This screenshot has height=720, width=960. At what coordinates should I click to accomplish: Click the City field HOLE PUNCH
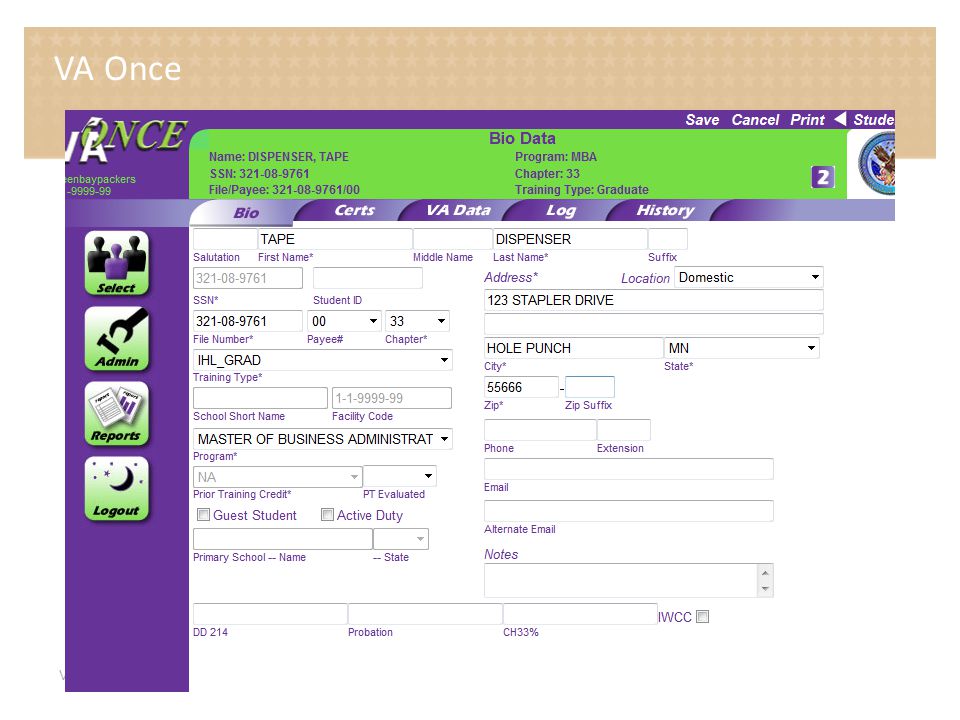tap(573, 348)
